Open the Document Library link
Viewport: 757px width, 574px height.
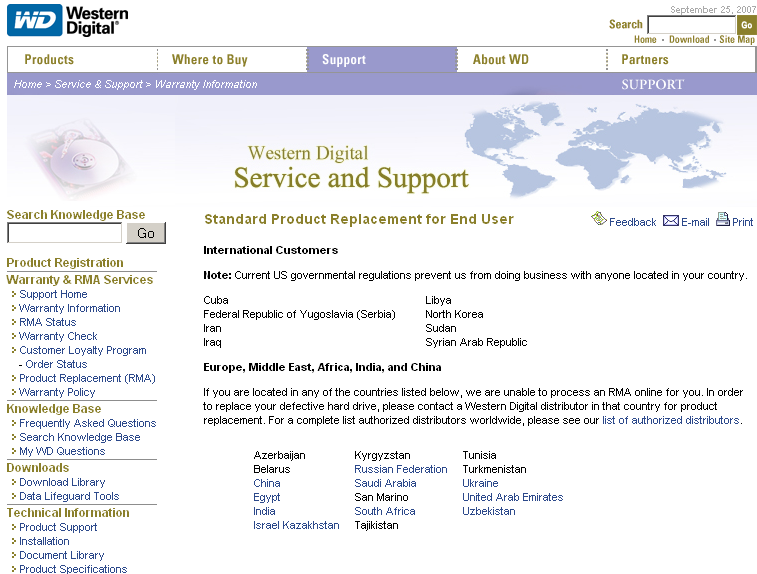[x=61, y=555]
